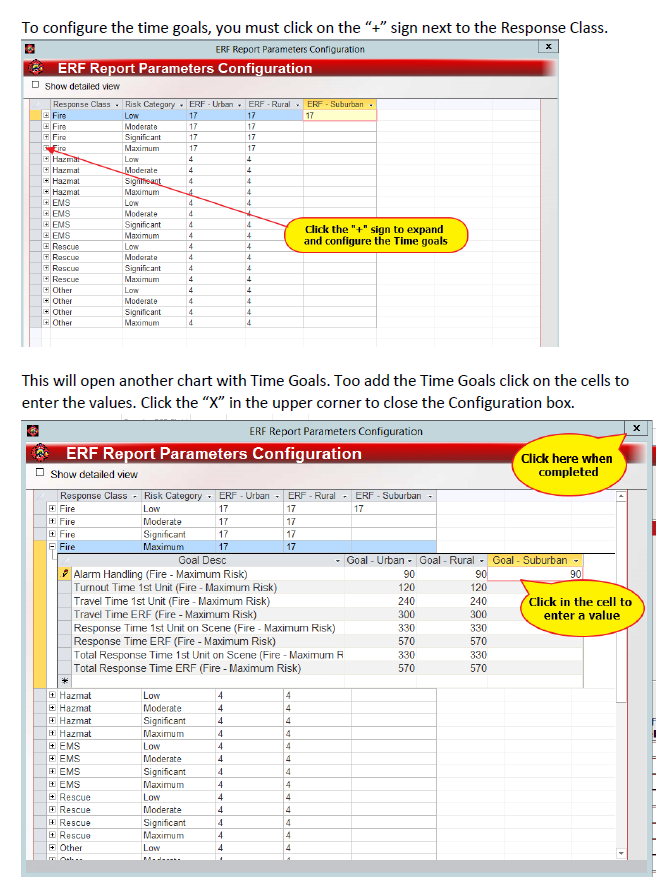Image resolution: width=671 pixels, height=886 pixels.
Task: Expand the Other Significant row in upper dialog
Action: 47,312
